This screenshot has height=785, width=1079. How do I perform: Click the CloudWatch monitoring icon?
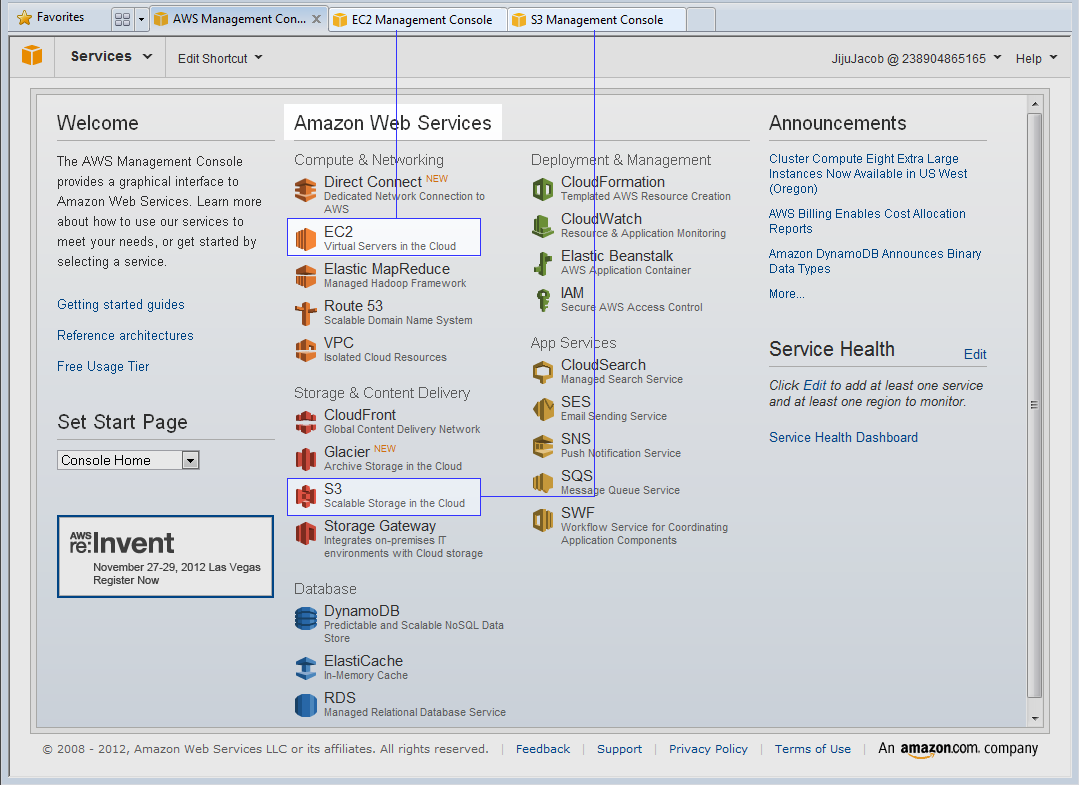pyautogui.click(x=543, y=226)
